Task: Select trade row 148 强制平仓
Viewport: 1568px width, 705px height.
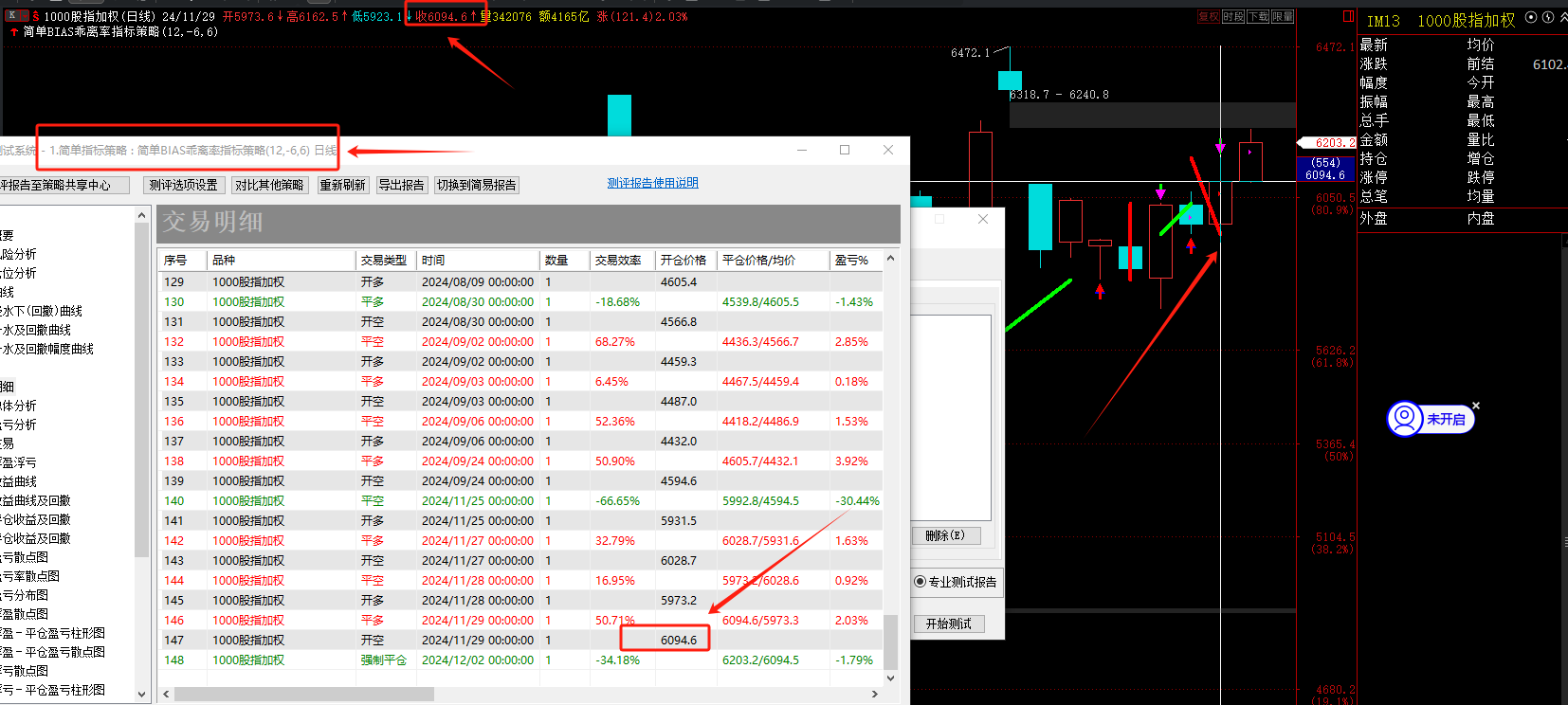Action: (521, 660)
